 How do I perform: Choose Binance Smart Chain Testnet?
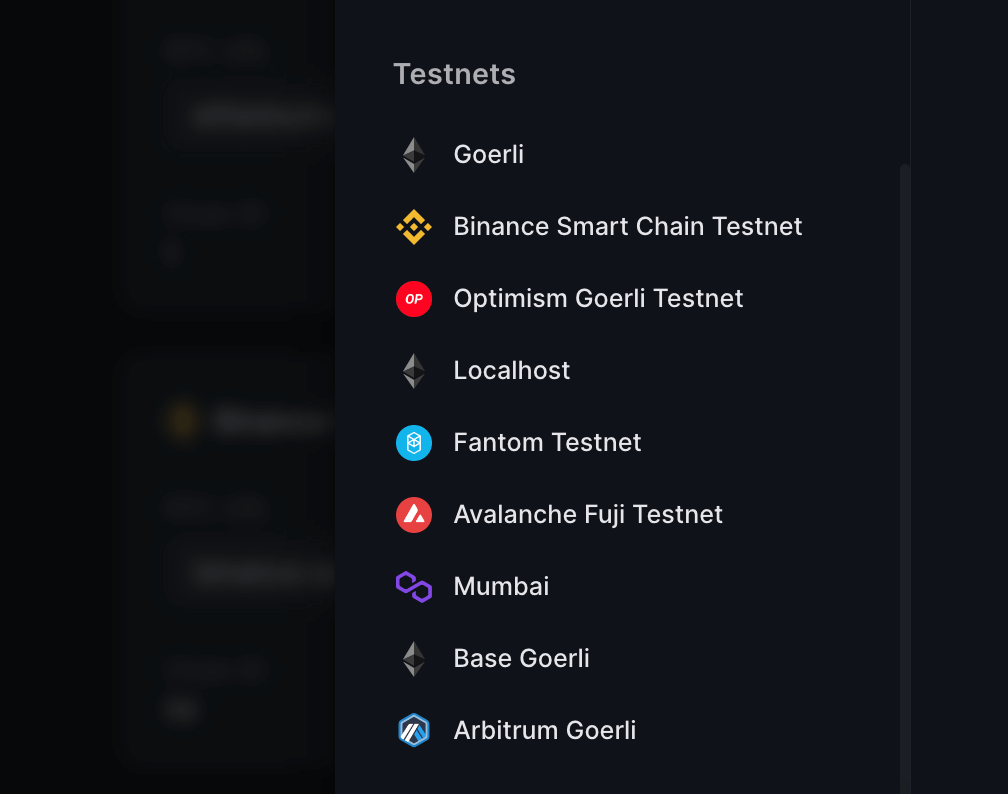point(627,227)
